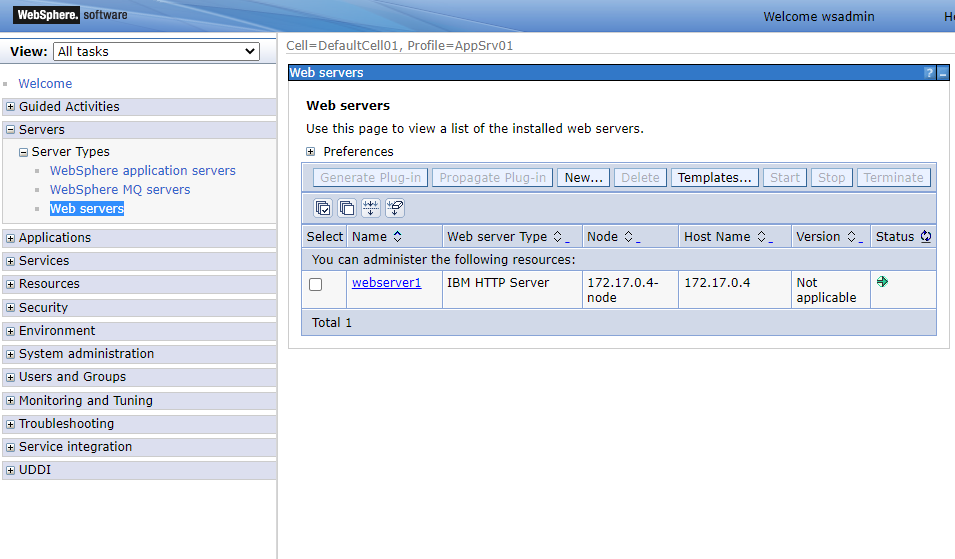The image size is (955, 559).
Task: Click the Generate Plug-in button
Action: (x=370, y=178)
